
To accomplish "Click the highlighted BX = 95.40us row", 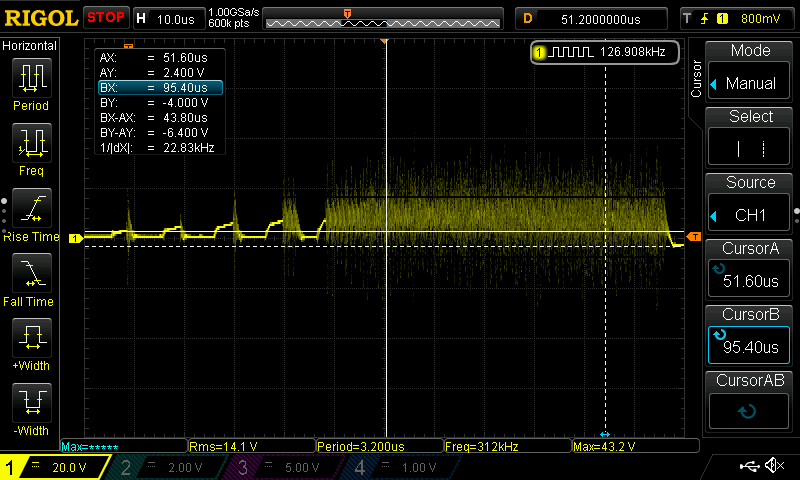I will [x=160, y=88].
